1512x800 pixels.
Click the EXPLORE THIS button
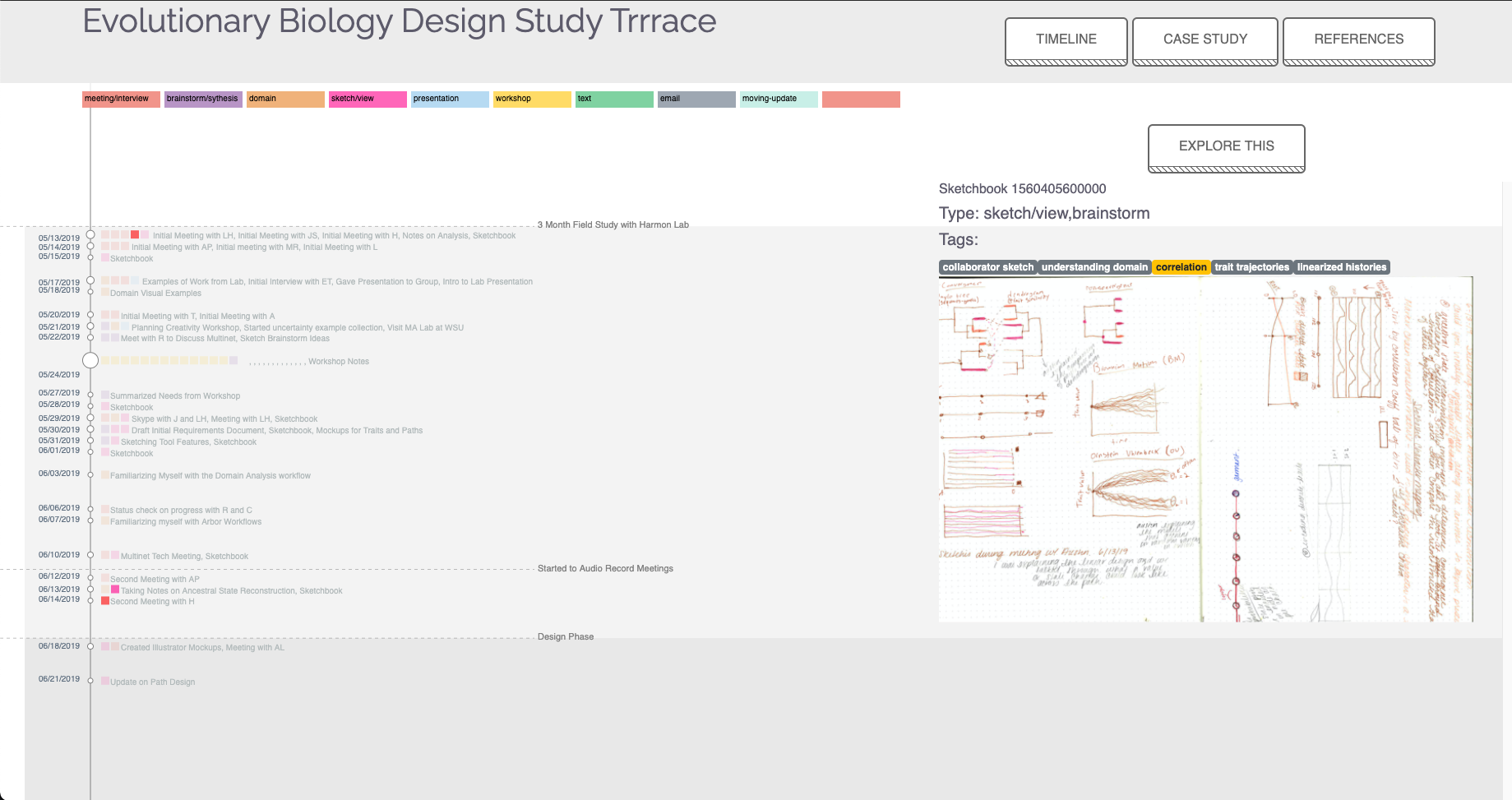coord(1227,148)
